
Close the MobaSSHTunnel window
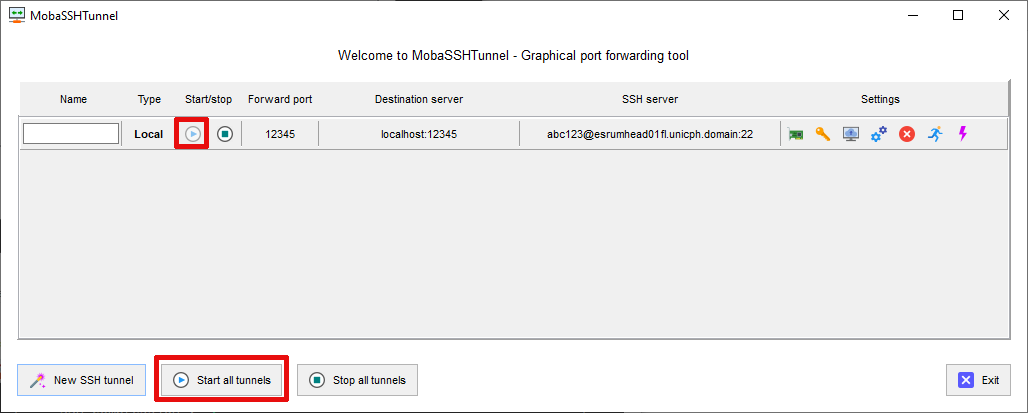pos(1003,16)
